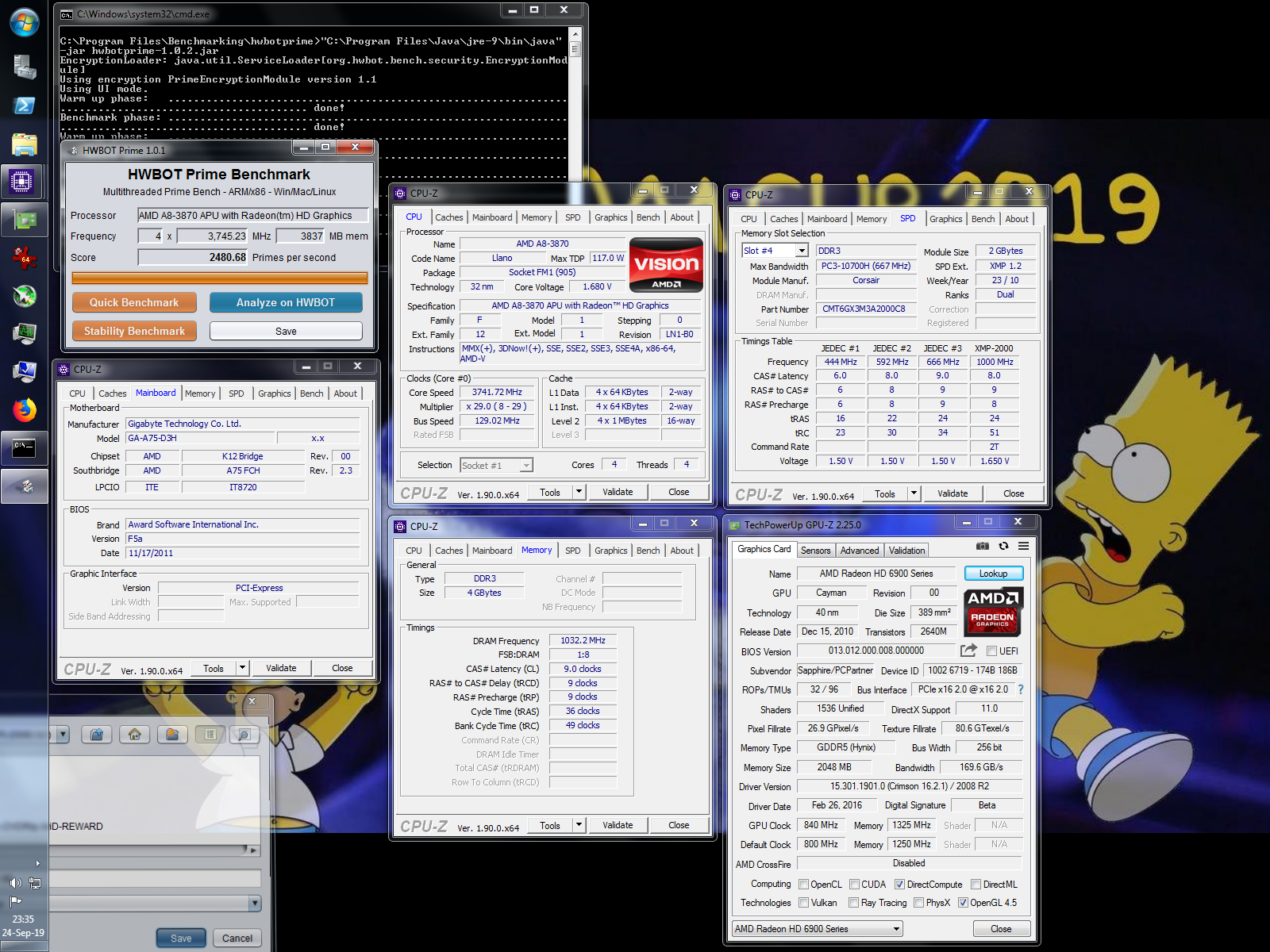Open the look-in folder dropdown in save dialog

click(63, 735)
